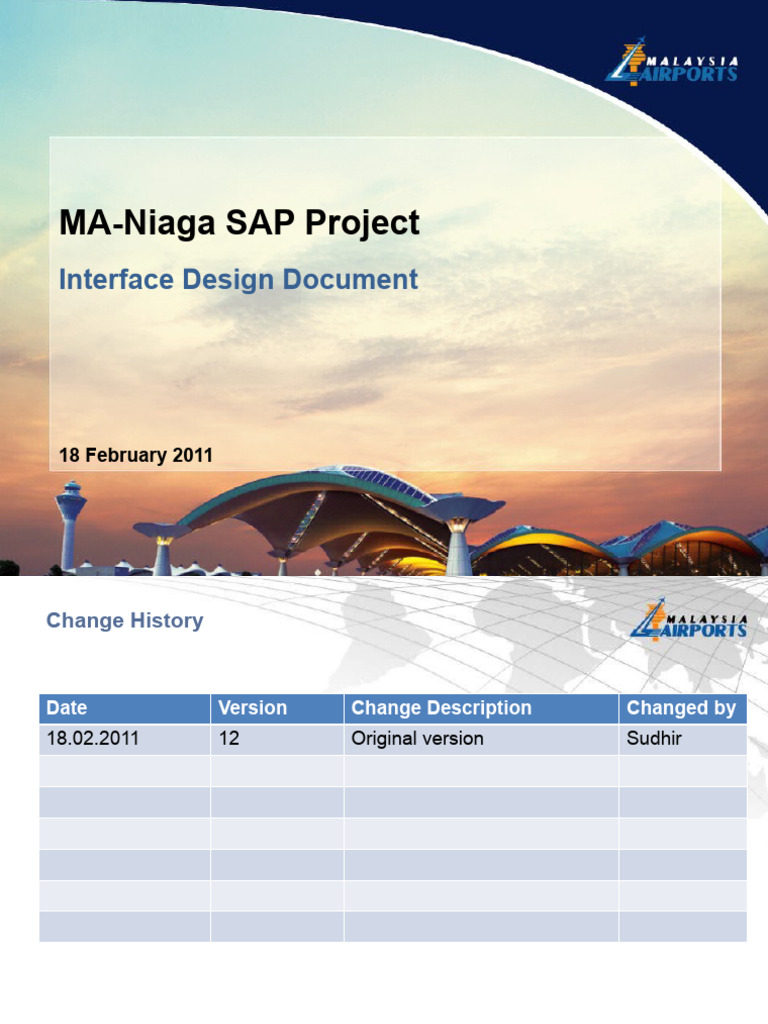Click the 'Date' column header
Viewport: 768px width, 1024px height.
125,708
